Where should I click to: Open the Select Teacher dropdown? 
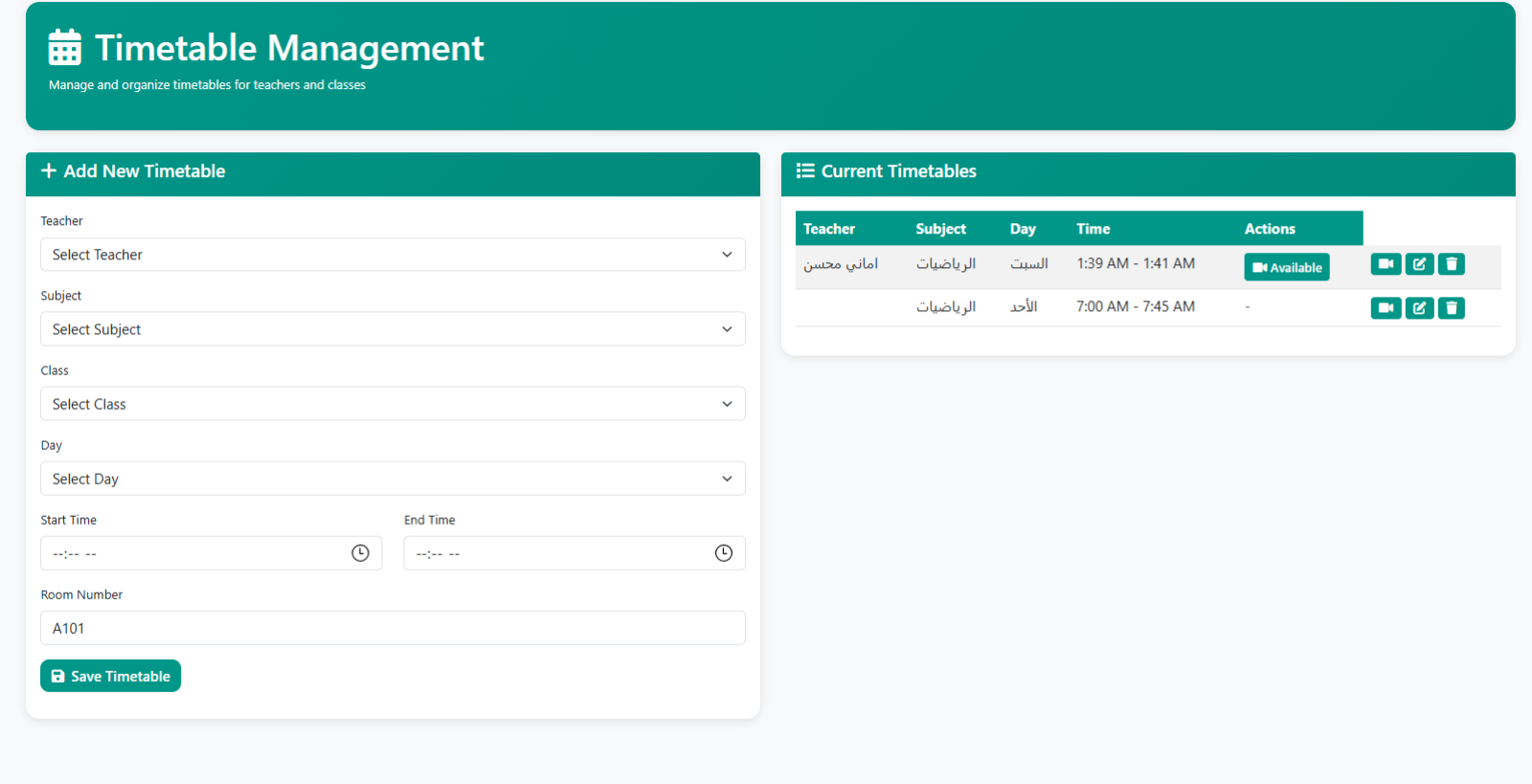tap(393, 255)
